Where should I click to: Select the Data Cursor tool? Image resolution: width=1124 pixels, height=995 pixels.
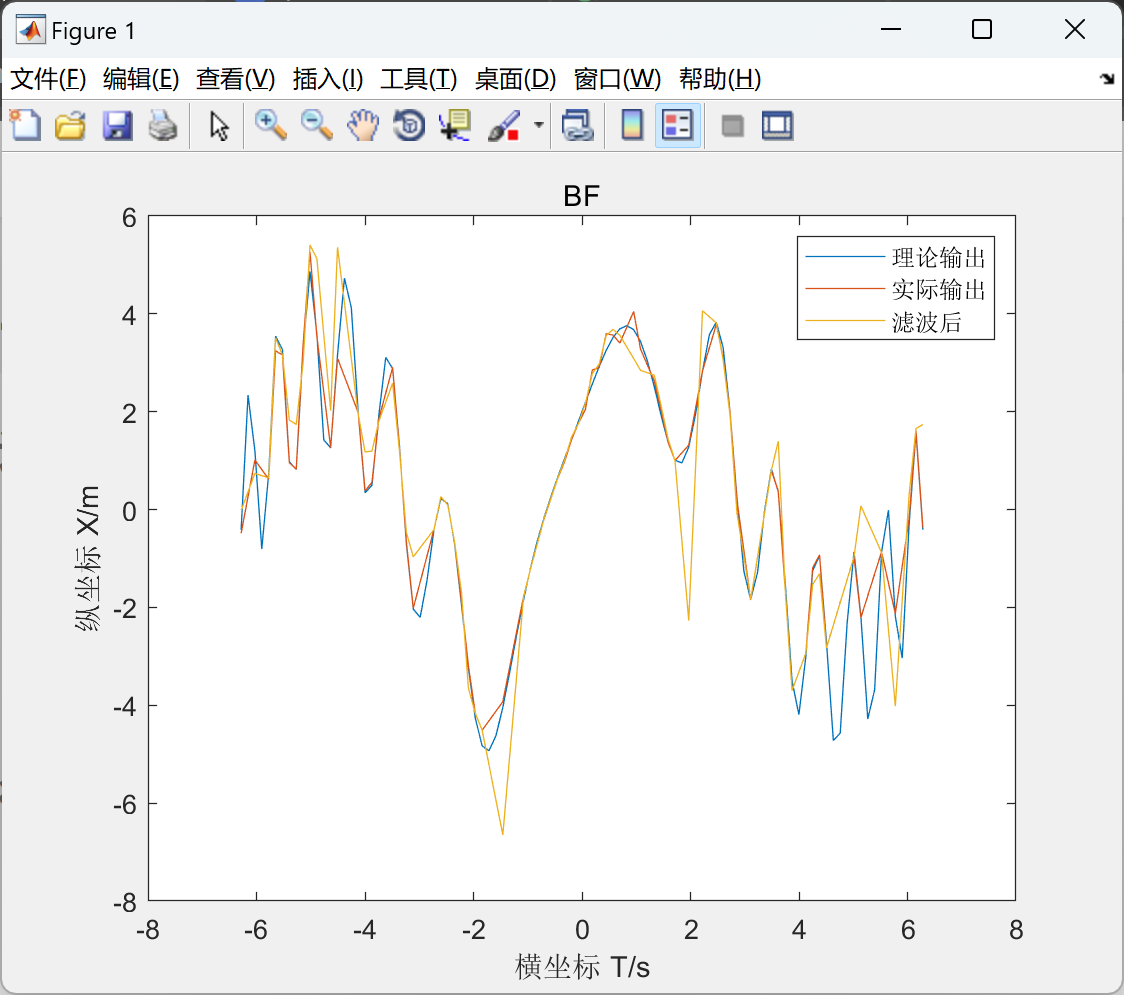pos(455,125)
